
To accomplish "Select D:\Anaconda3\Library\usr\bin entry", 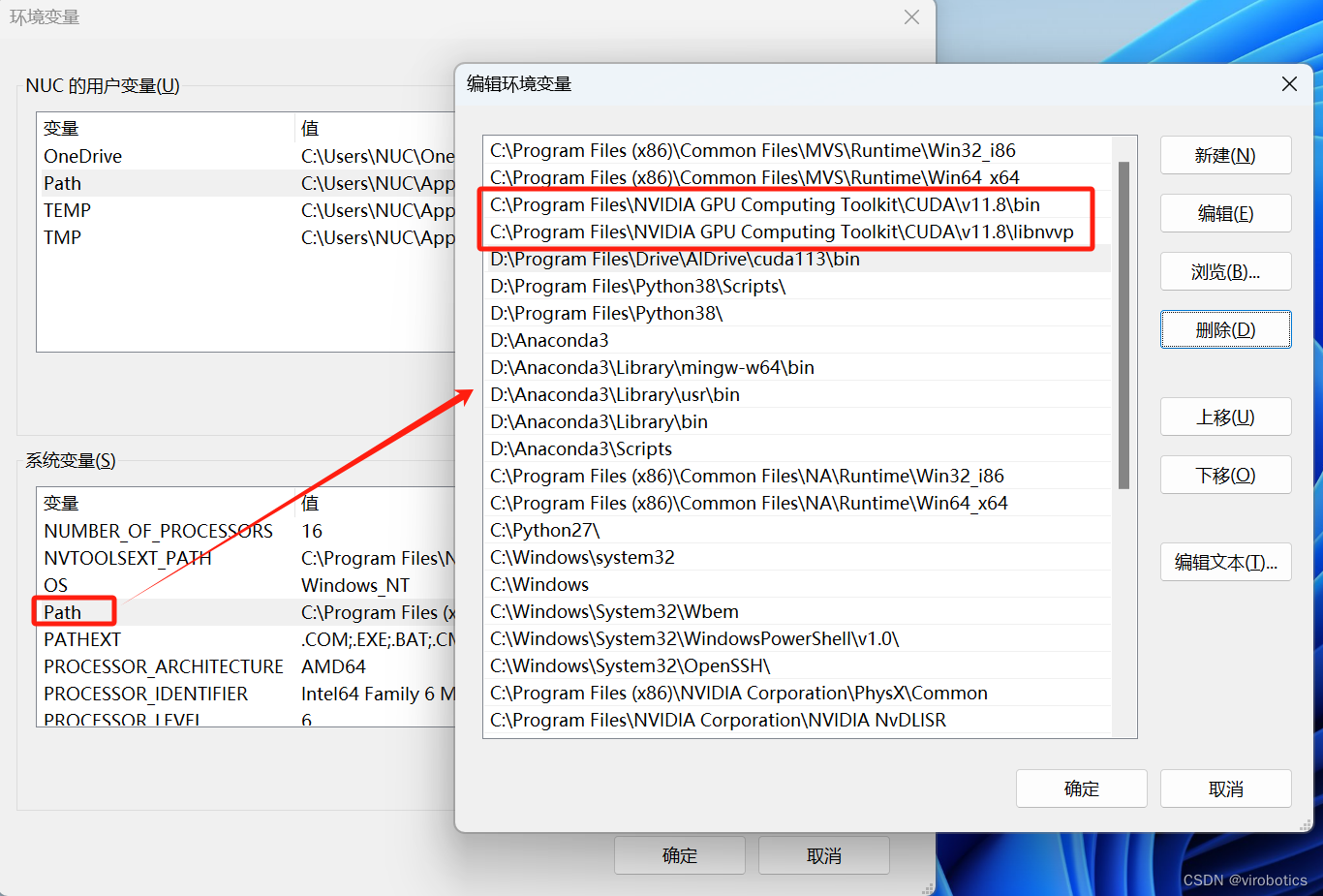I will coord(797,394).
